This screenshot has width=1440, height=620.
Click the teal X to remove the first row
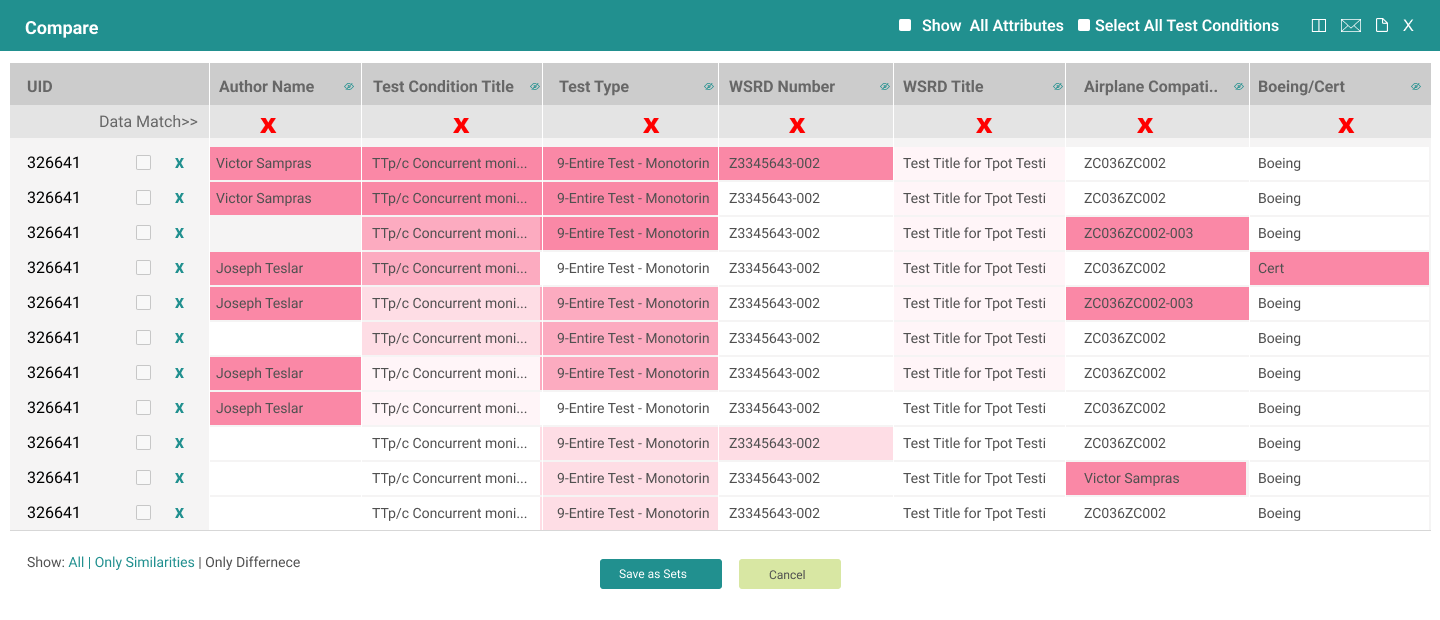tap(179, 162)
